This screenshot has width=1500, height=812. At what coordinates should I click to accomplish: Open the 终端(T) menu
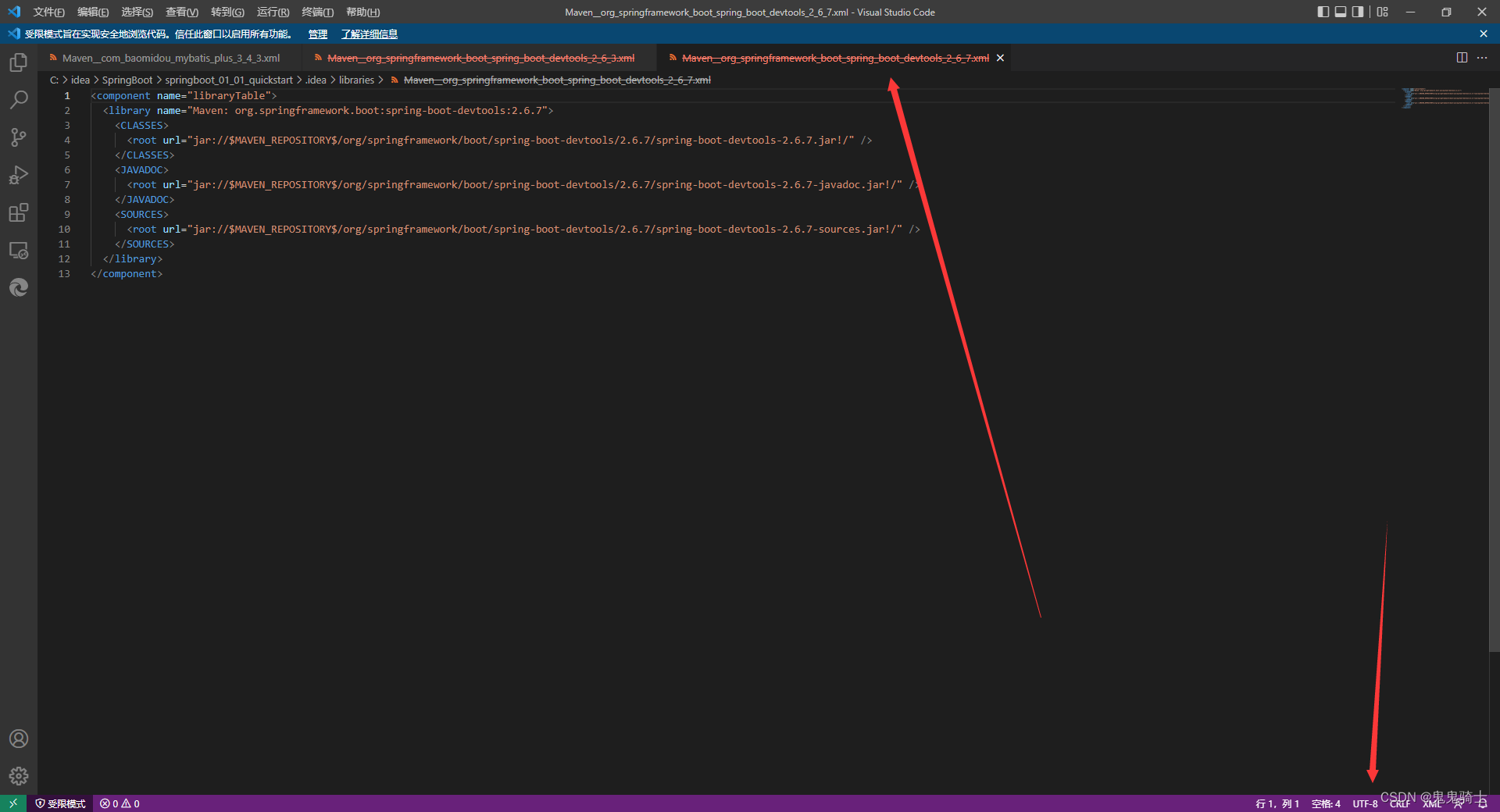coord(317,12)
